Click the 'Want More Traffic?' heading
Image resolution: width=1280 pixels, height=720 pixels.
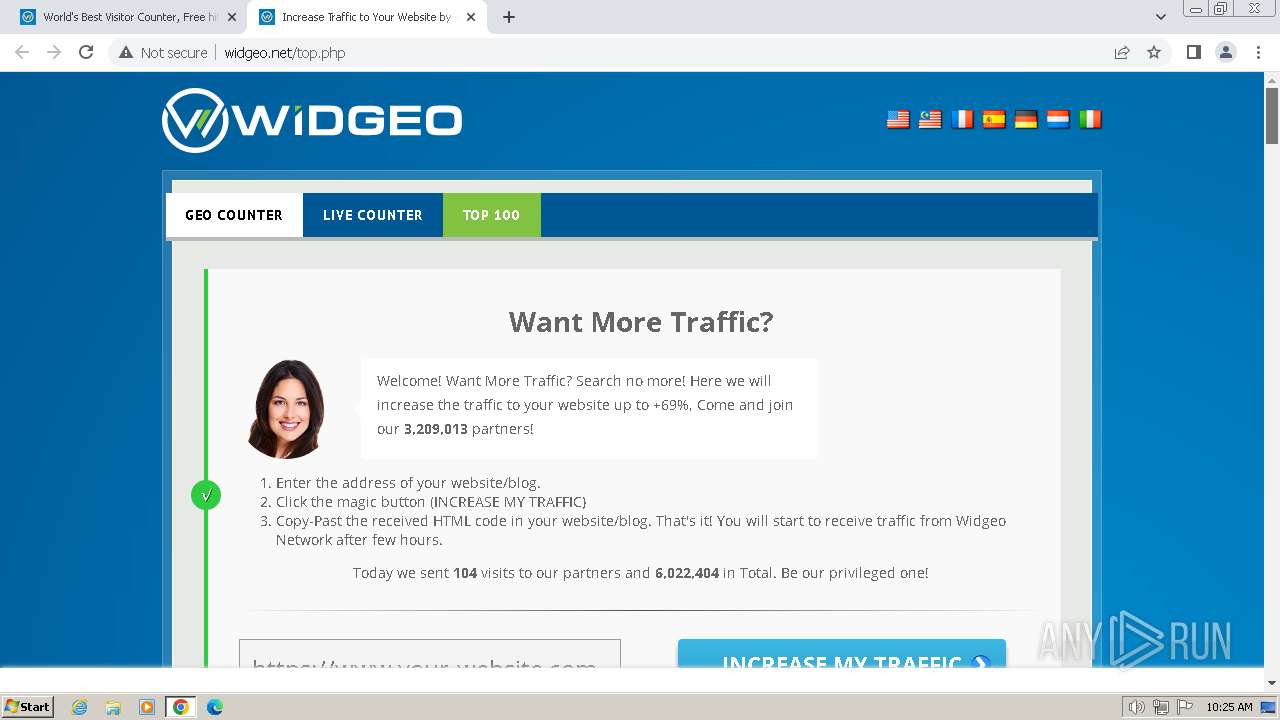coord(641,322)
